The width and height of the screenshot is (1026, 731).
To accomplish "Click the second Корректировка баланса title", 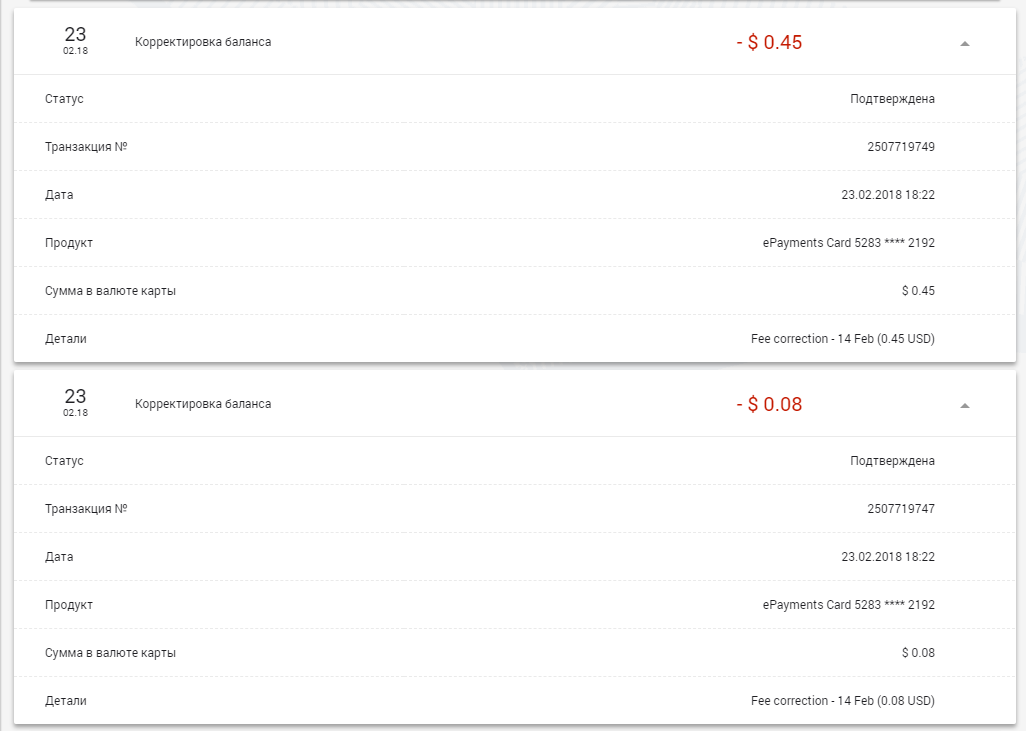I will (203, 404).
